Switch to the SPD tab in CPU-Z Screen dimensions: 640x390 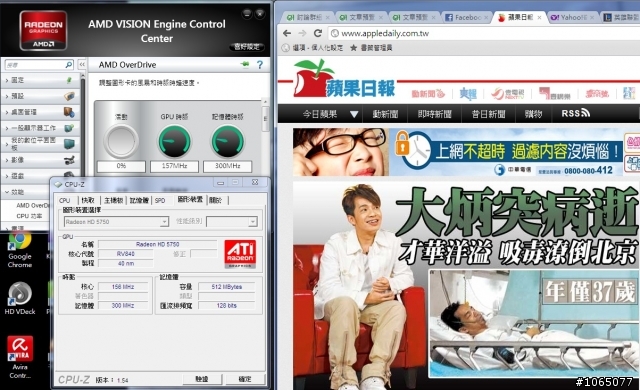point(160,200)
